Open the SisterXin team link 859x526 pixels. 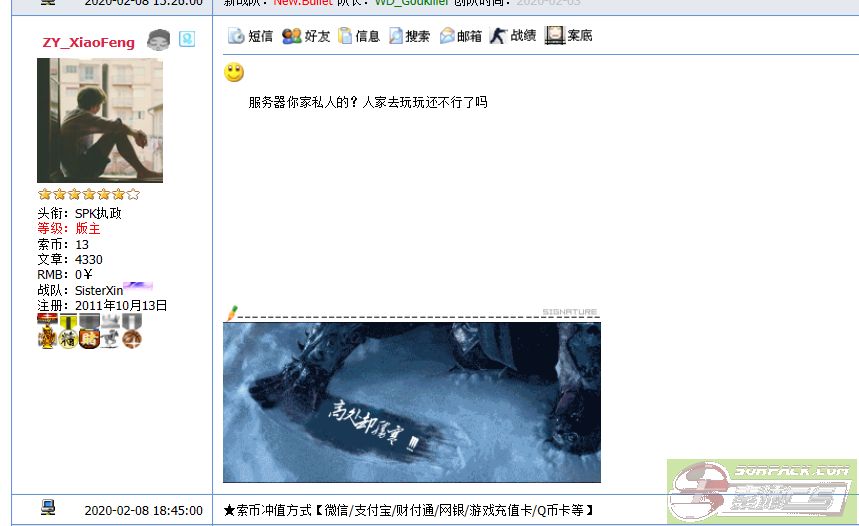click(99, 290)
